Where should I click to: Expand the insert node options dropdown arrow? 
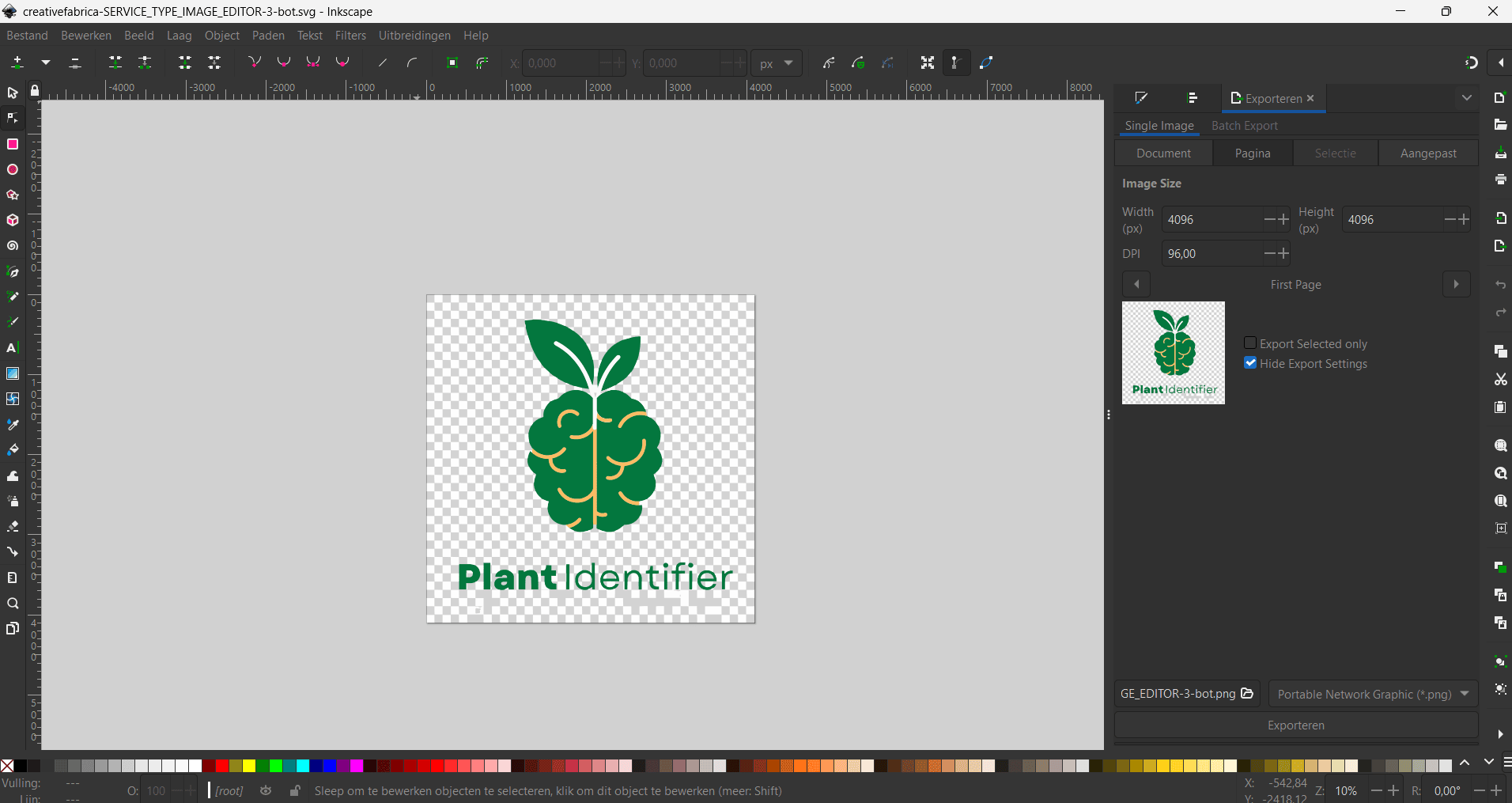click(46, 62)
